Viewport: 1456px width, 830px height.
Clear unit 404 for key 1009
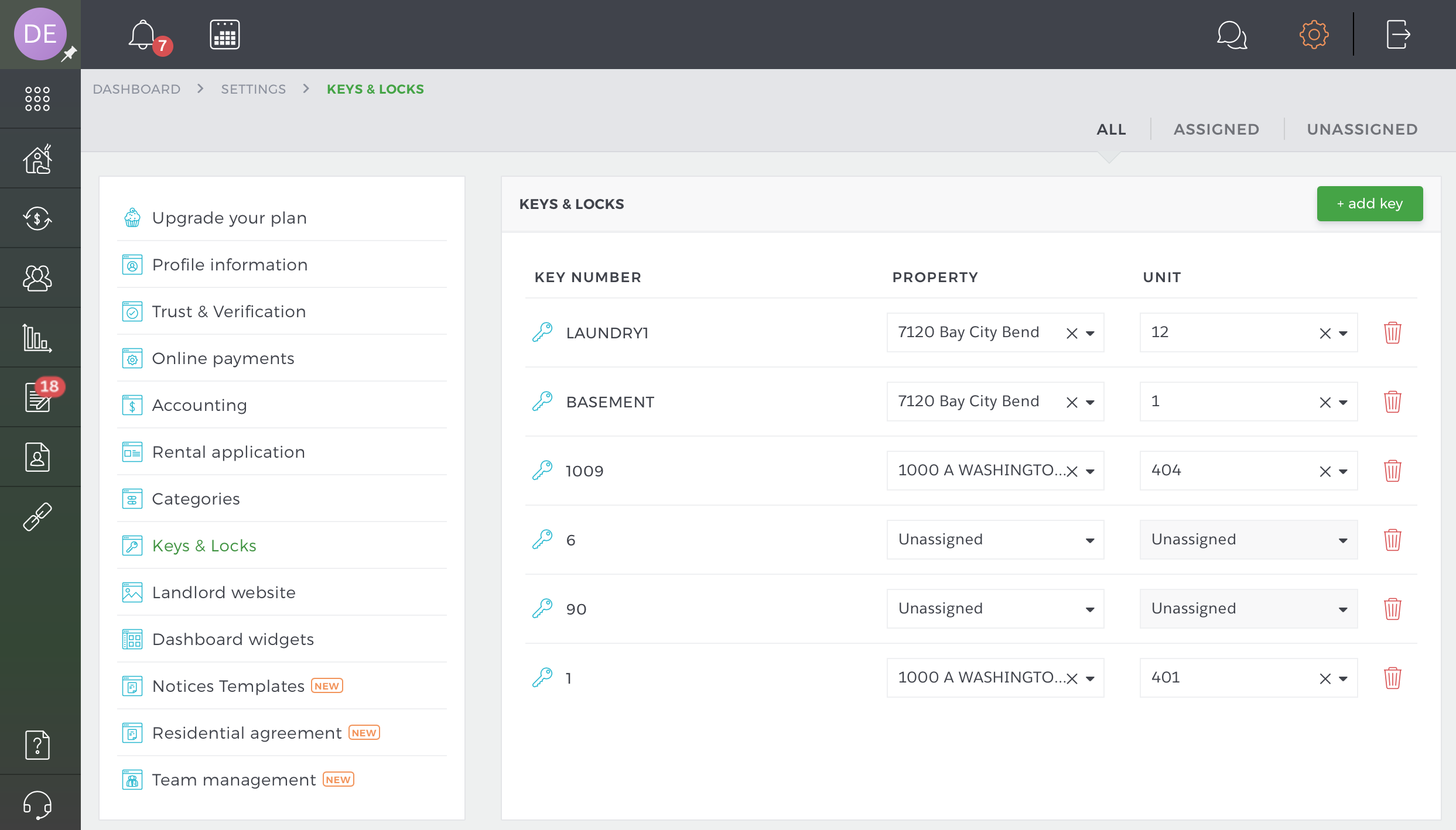1325,471
